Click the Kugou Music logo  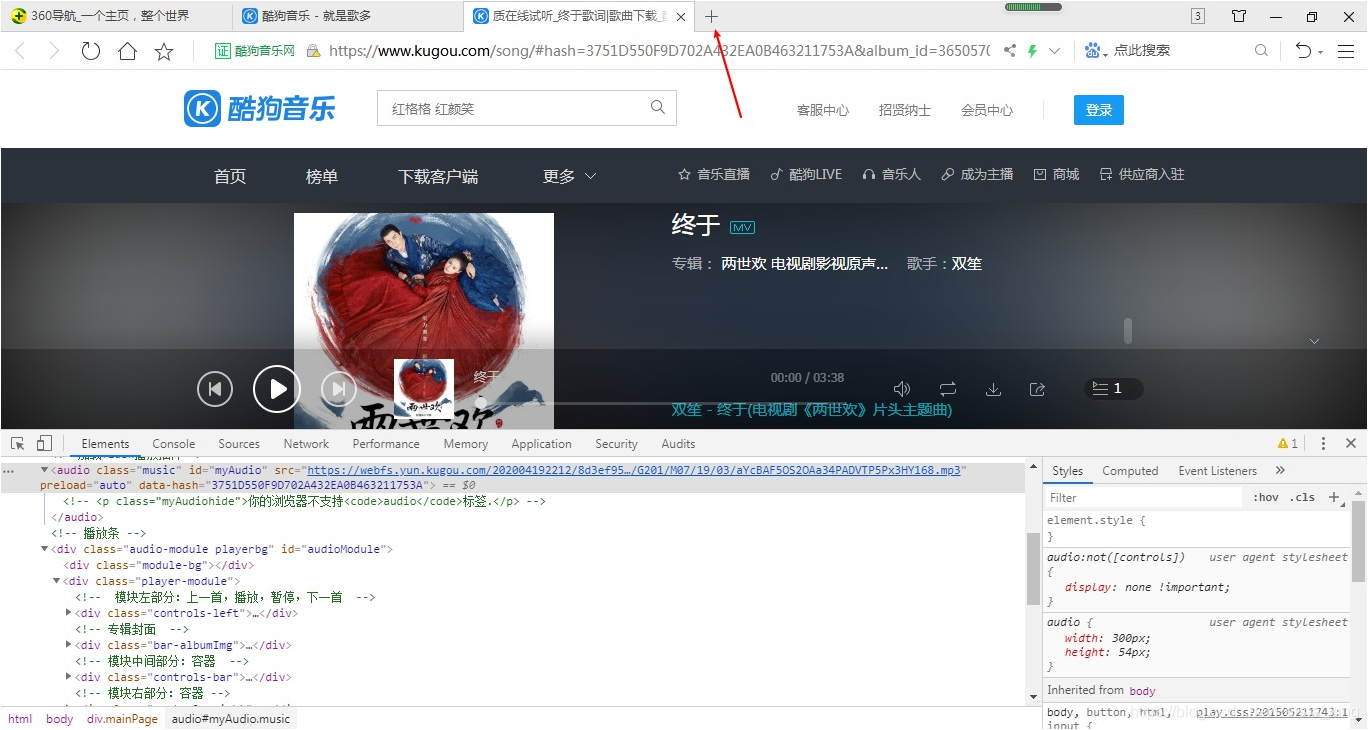259,108
